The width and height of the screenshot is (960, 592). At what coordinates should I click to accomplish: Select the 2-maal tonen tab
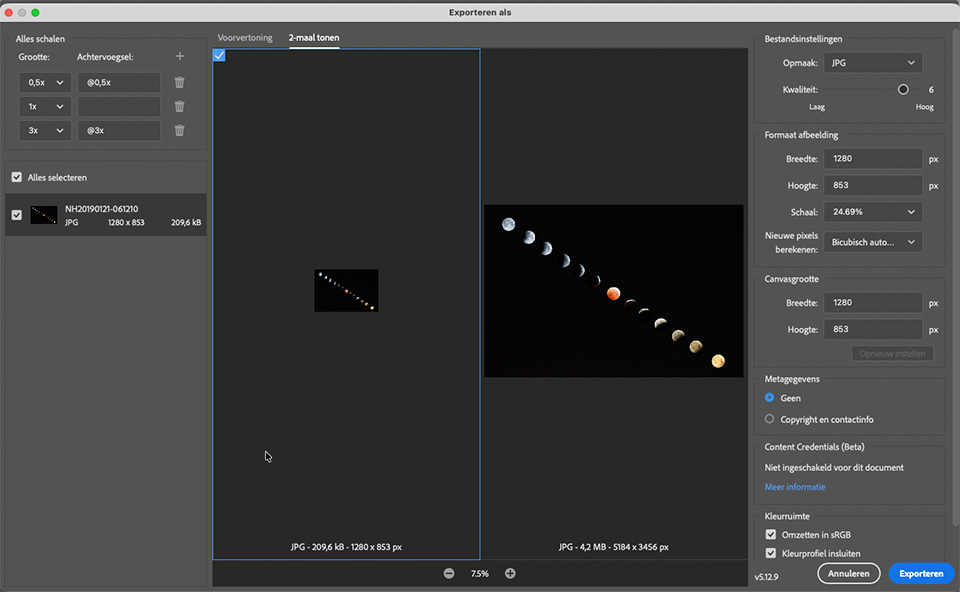(x=314, y=38)
